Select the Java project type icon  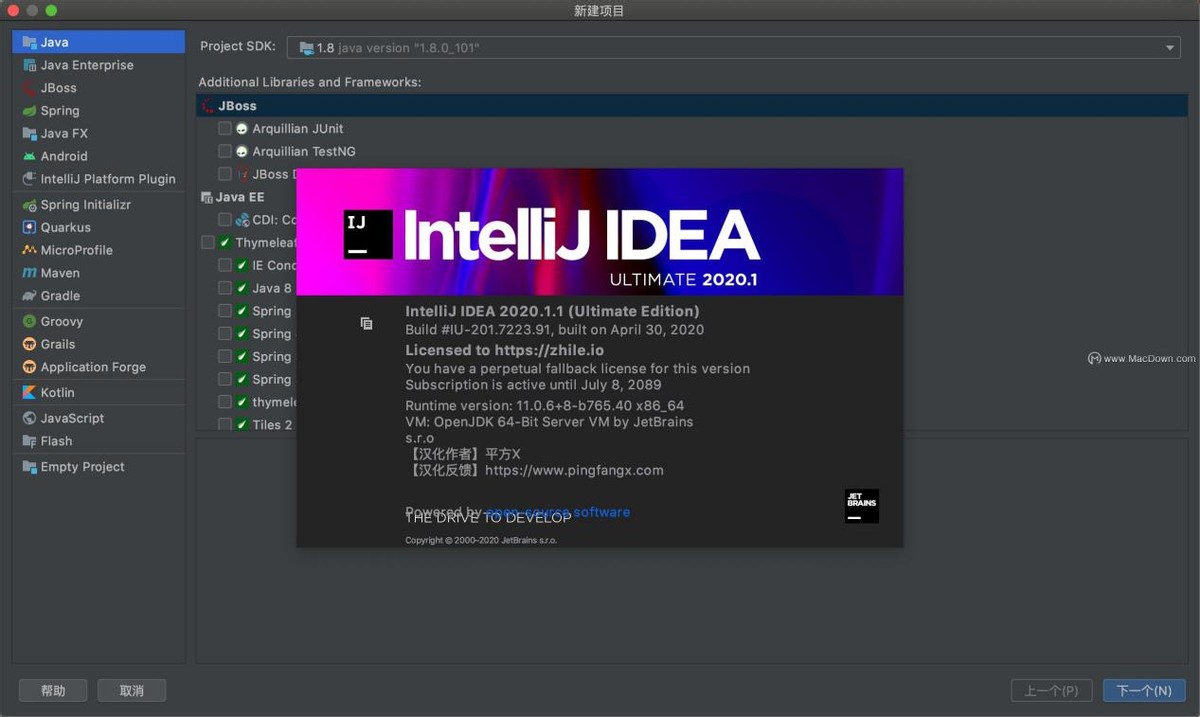30,42
